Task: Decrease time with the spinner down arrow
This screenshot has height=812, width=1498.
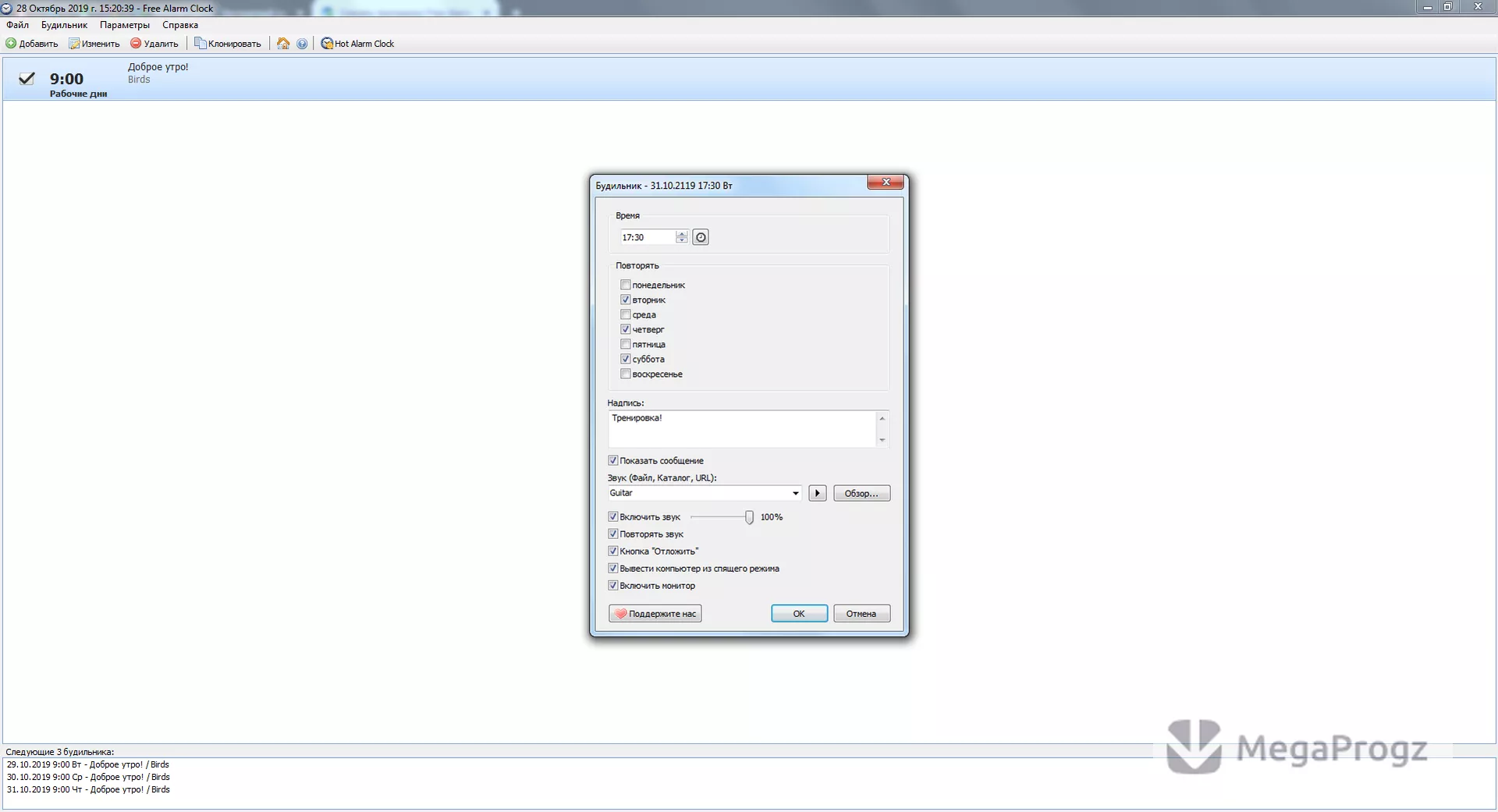Action: pos(682,240)
